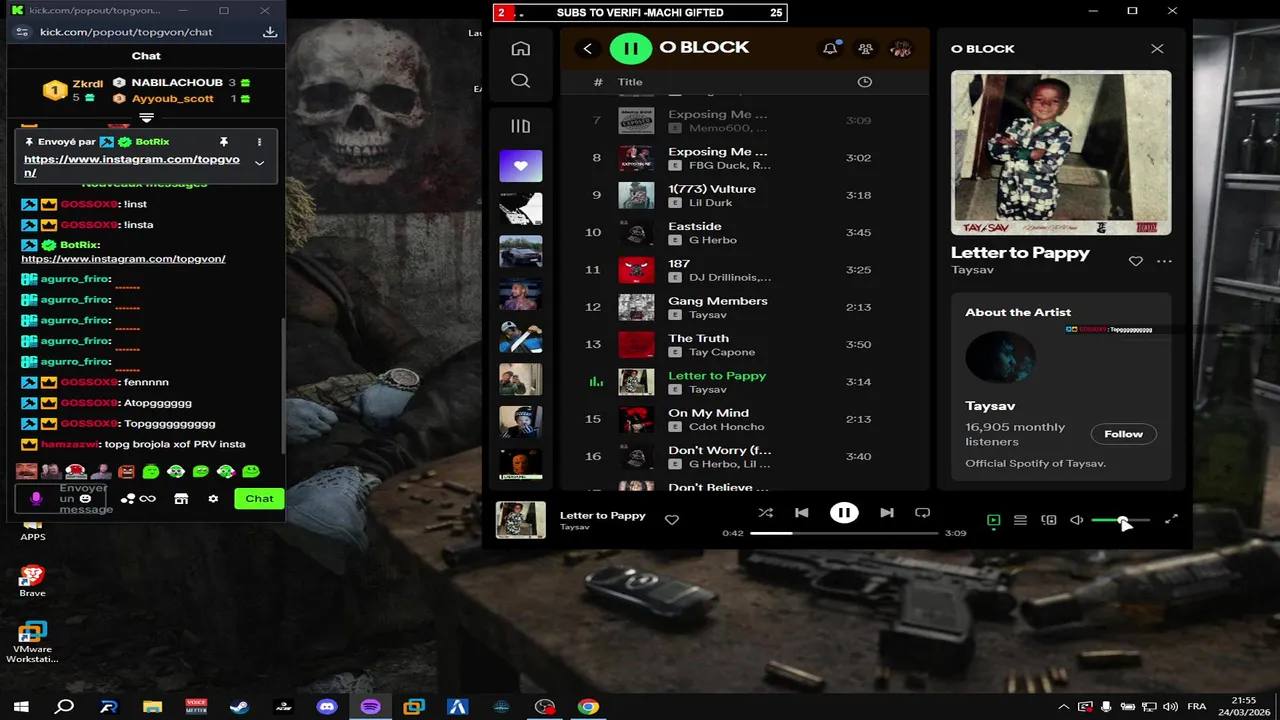Mute Spotify volume speaker icon
Viewport: 1280px width, 720px height.
coord(1076,520)
